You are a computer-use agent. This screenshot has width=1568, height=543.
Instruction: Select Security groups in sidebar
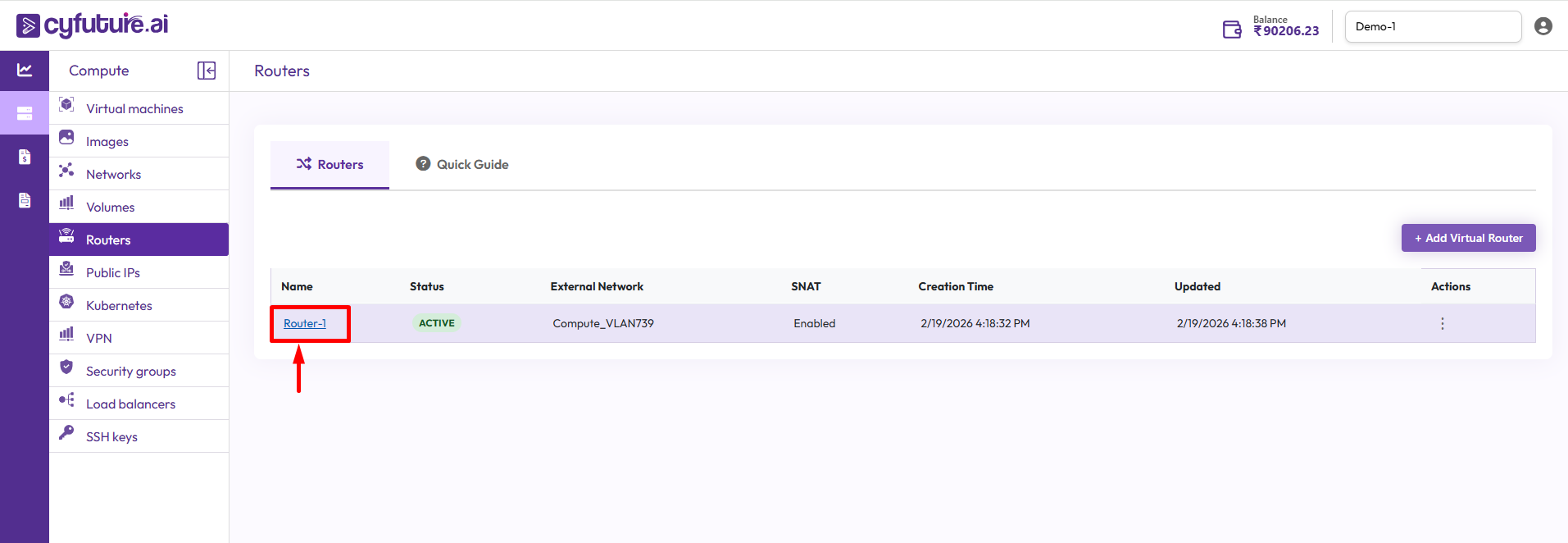pyautogui.click(x=130, y=371)
